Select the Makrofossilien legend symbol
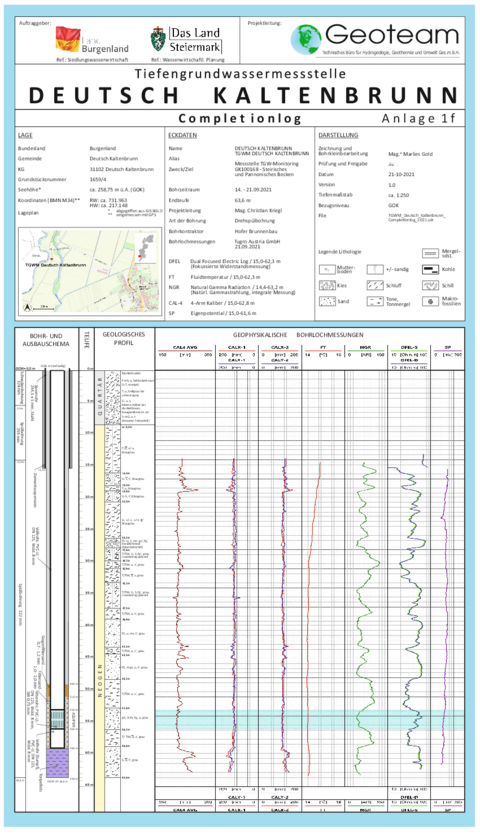The image size is (480, 840). pyautogui.click(x=429, y=302)
